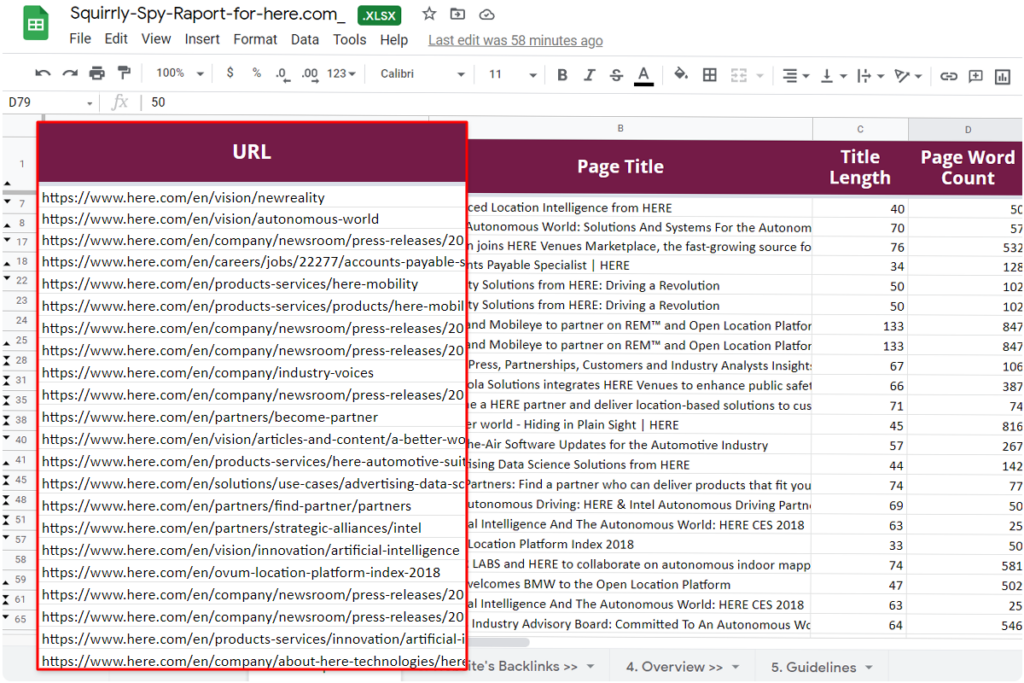Insert a link
The width and height of the screenshot is (1024, 683).
948,76
